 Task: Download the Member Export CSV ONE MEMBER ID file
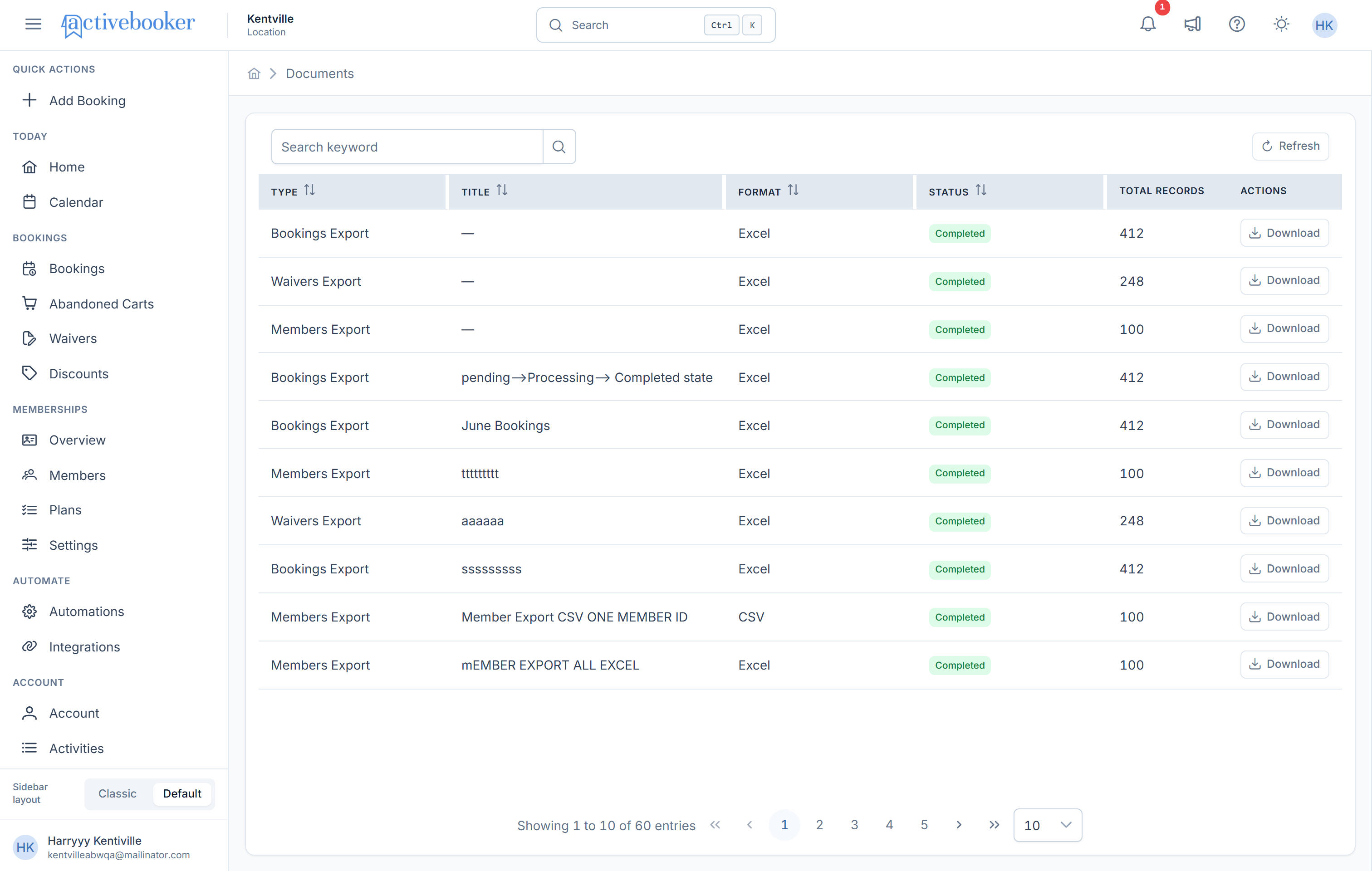tap(1284, 617)
